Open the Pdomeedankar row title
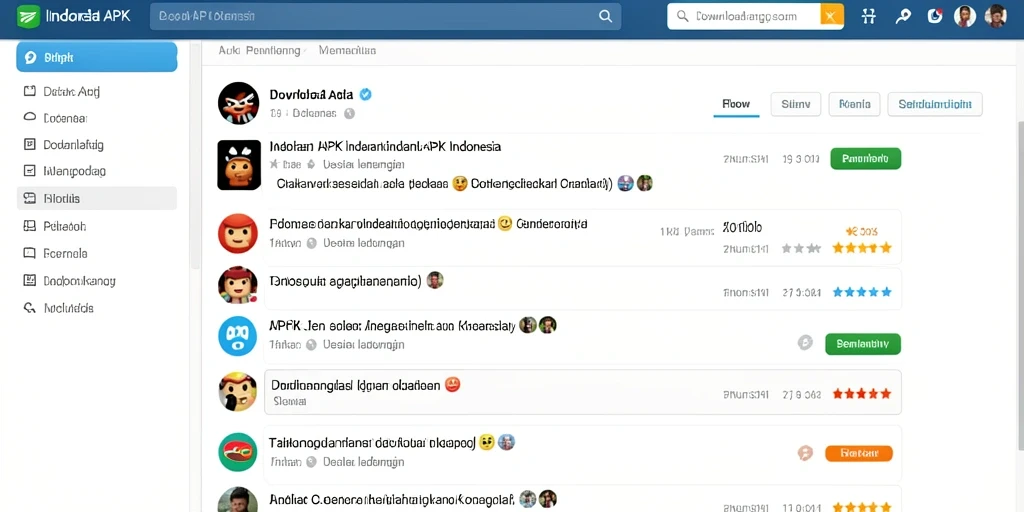Image resolution: width=1024 pixels, height=512 pixels. click(x=381, y=224)
